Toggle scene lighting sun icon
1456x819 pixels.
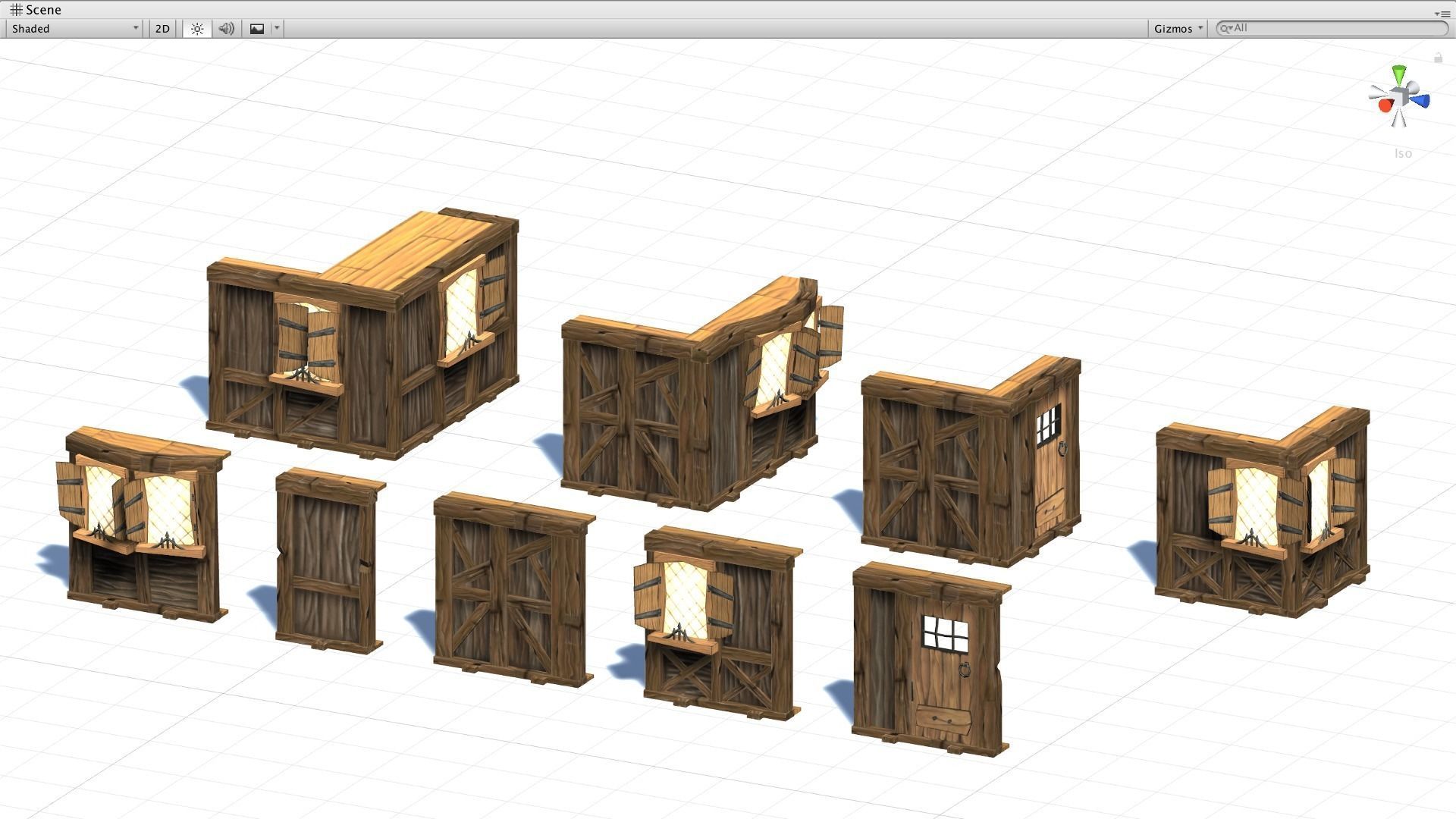pyautogui.click(x=197, y=29)
